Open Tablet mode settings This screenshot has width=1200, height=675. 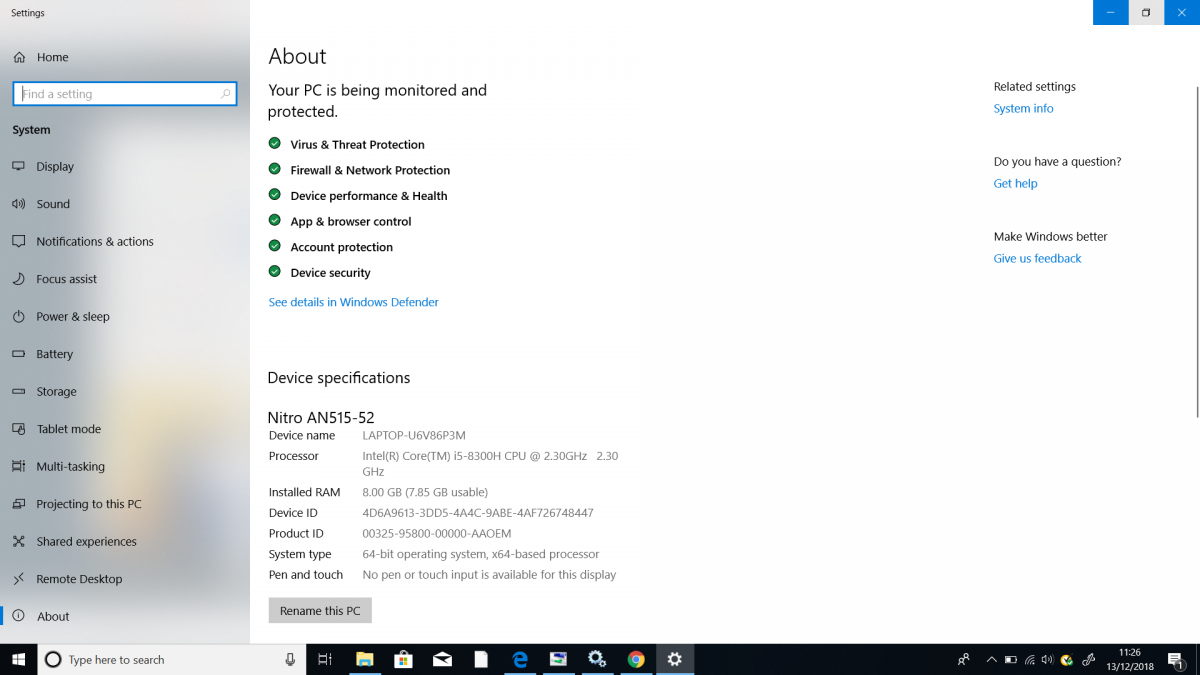[68, 429]
